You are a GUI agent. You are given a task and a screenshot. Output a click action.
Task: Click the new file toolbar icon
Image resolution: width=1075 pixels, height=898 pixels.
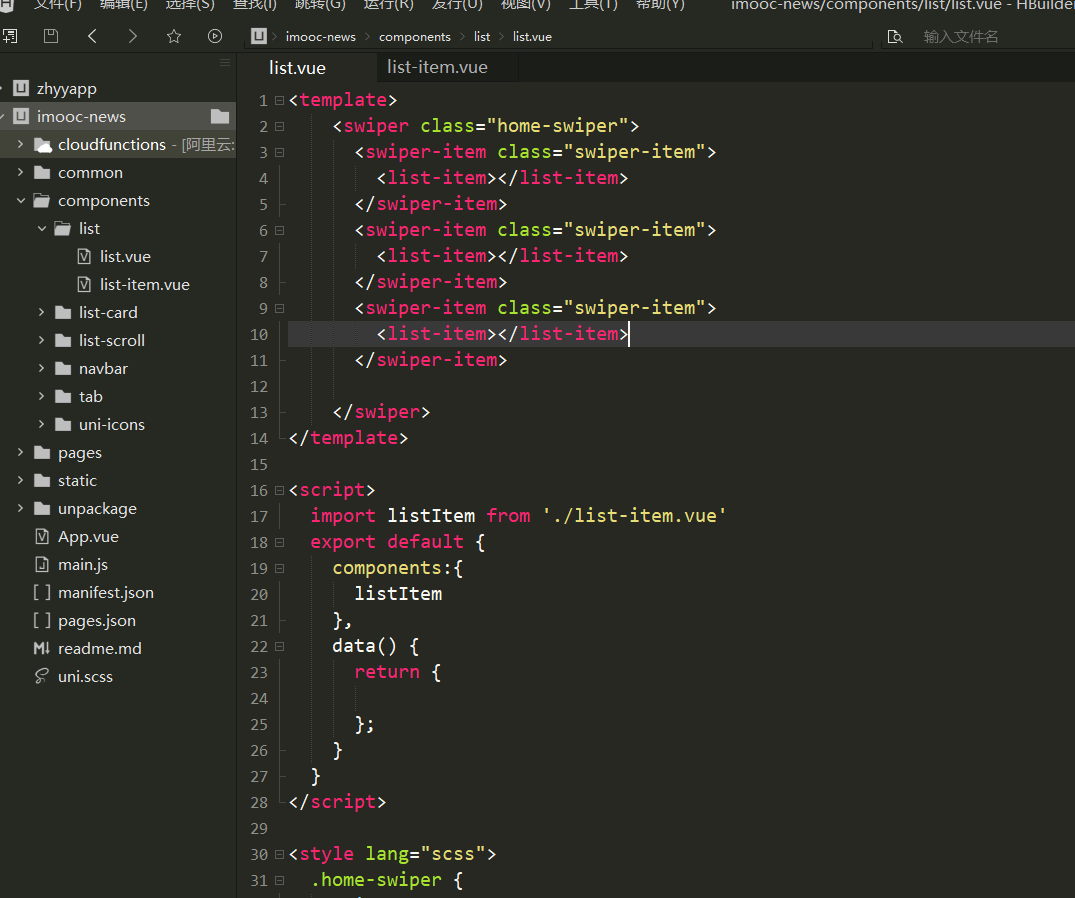[10, 36]
